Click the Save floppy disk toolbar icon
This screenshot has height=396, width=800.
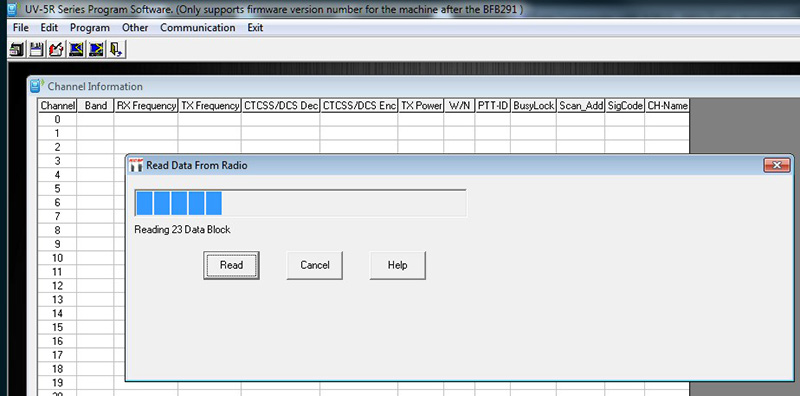coord(36,50)
